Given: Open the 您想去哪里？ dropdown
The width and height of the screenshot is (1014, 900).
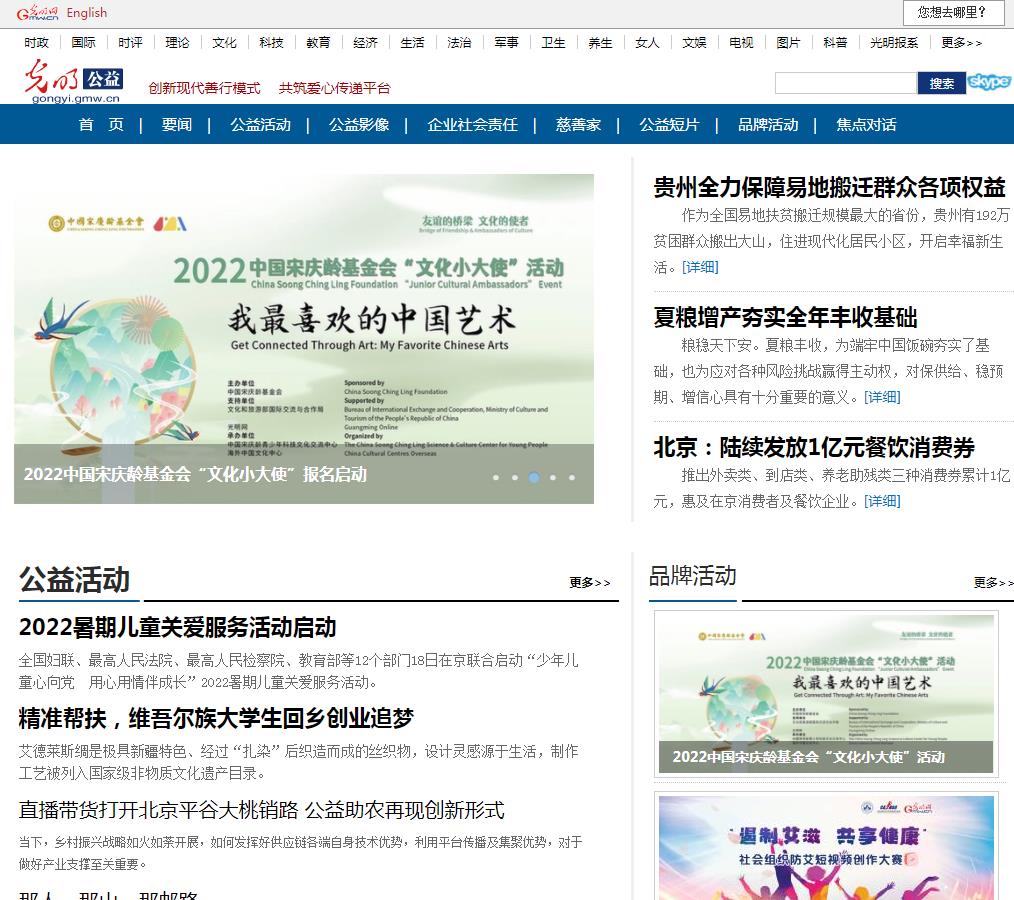Looking at the screenshot, I should pos(952,12).
